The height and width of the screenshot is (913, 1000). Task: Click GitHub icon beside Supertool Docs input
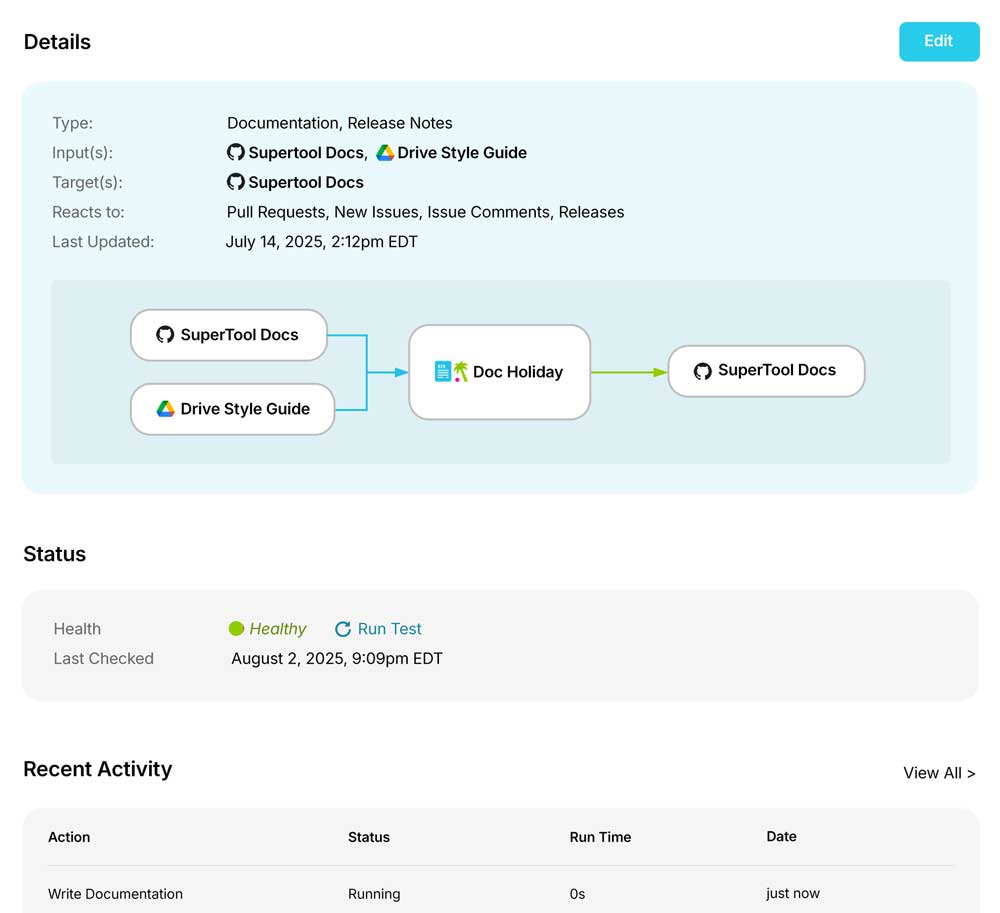pos(235,152)
